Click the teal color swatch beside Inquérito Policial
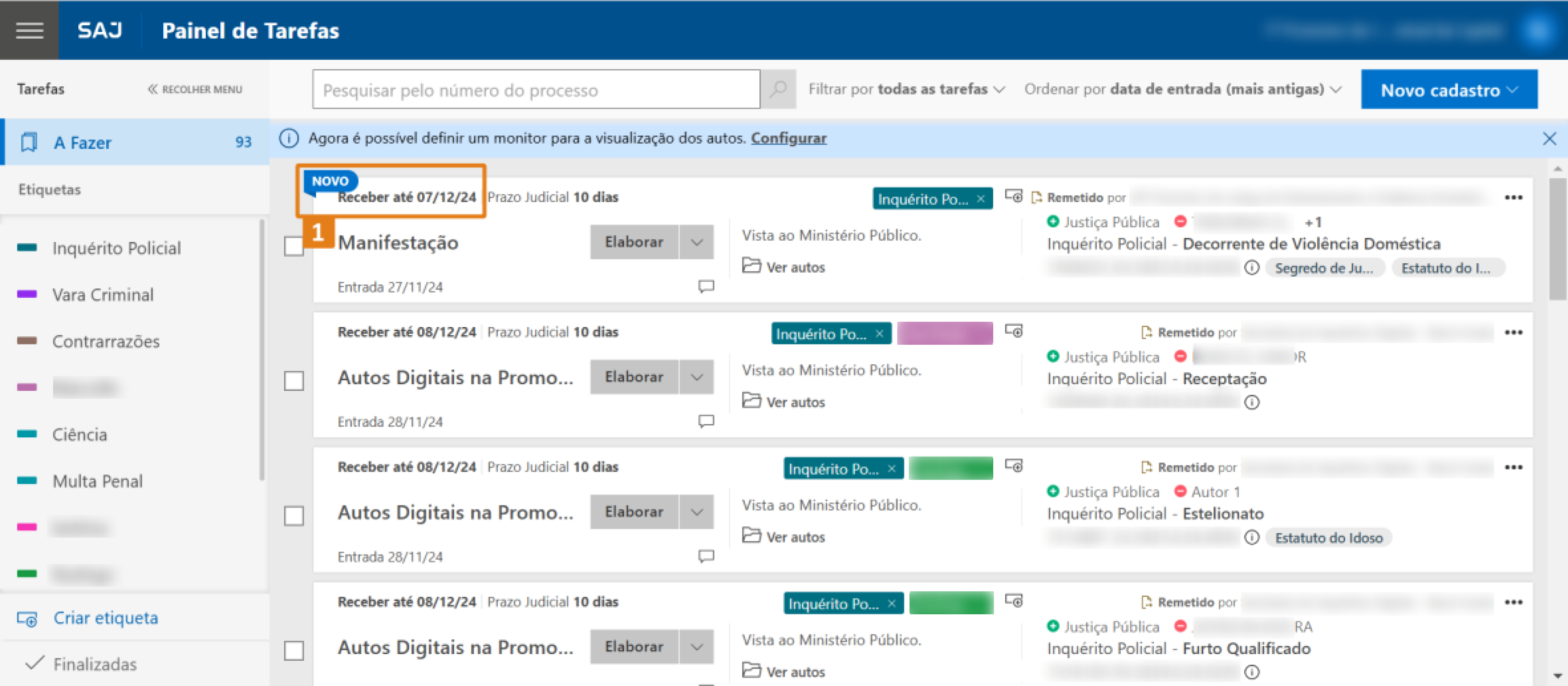The image size is (1568, 686). [27, 248]
